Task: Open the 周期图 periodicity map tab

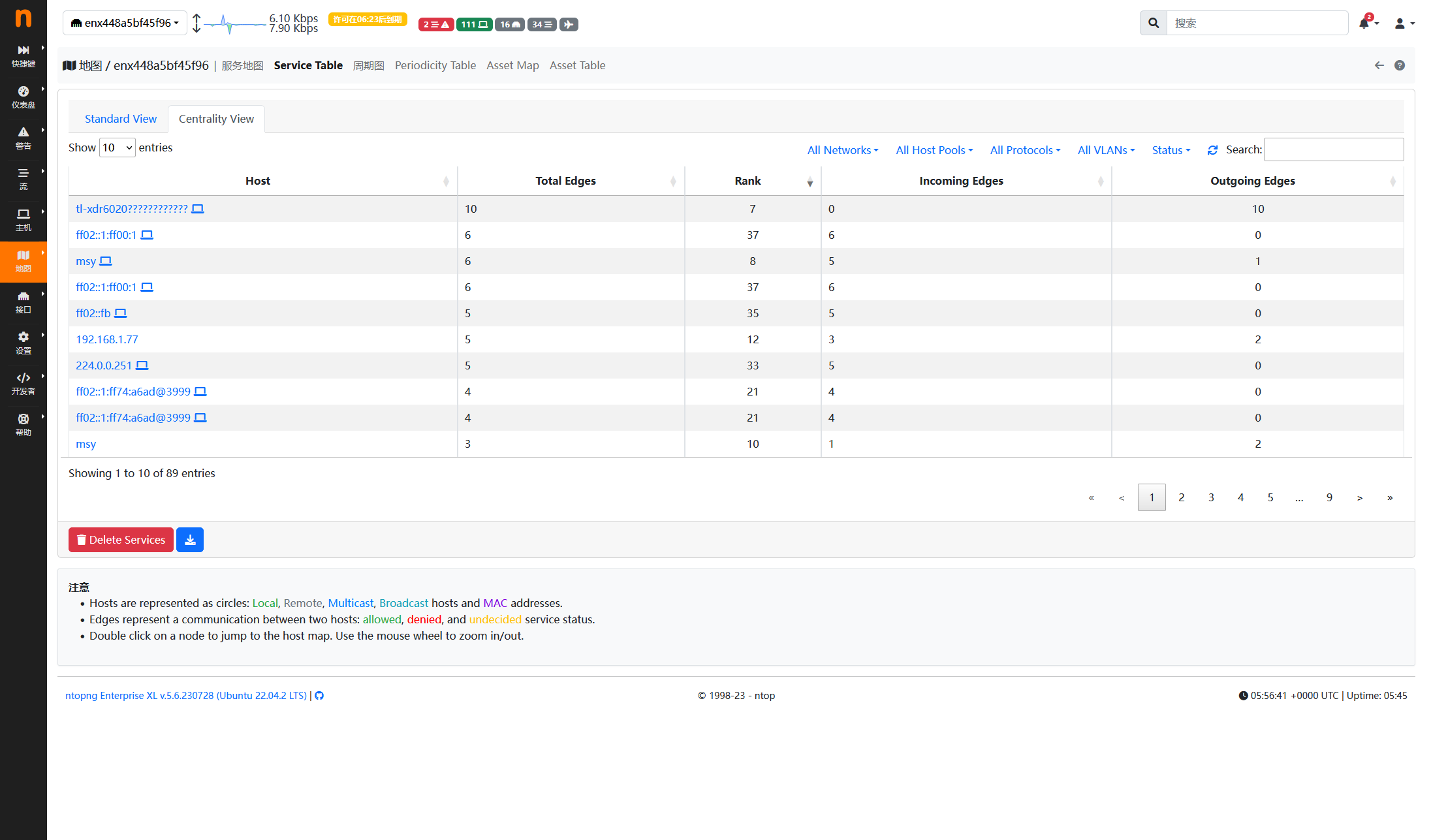Action: [368, 65]
